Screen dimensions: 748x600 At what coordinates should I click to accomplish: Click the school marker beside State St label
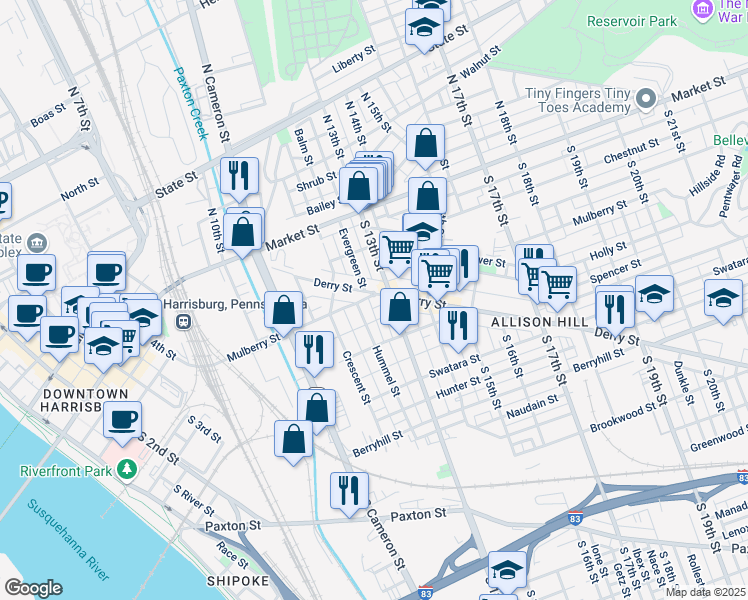click(425, 30)
